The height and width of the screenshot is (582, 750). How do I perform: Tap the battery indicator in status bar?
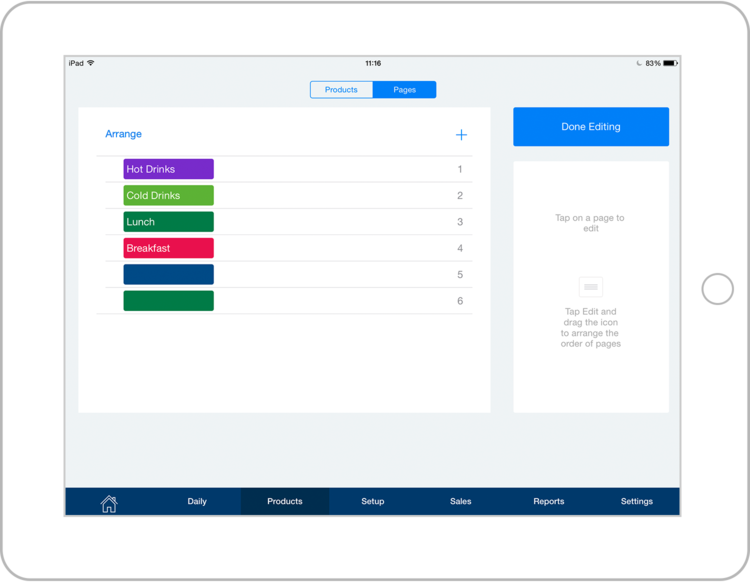coord(670,63)
